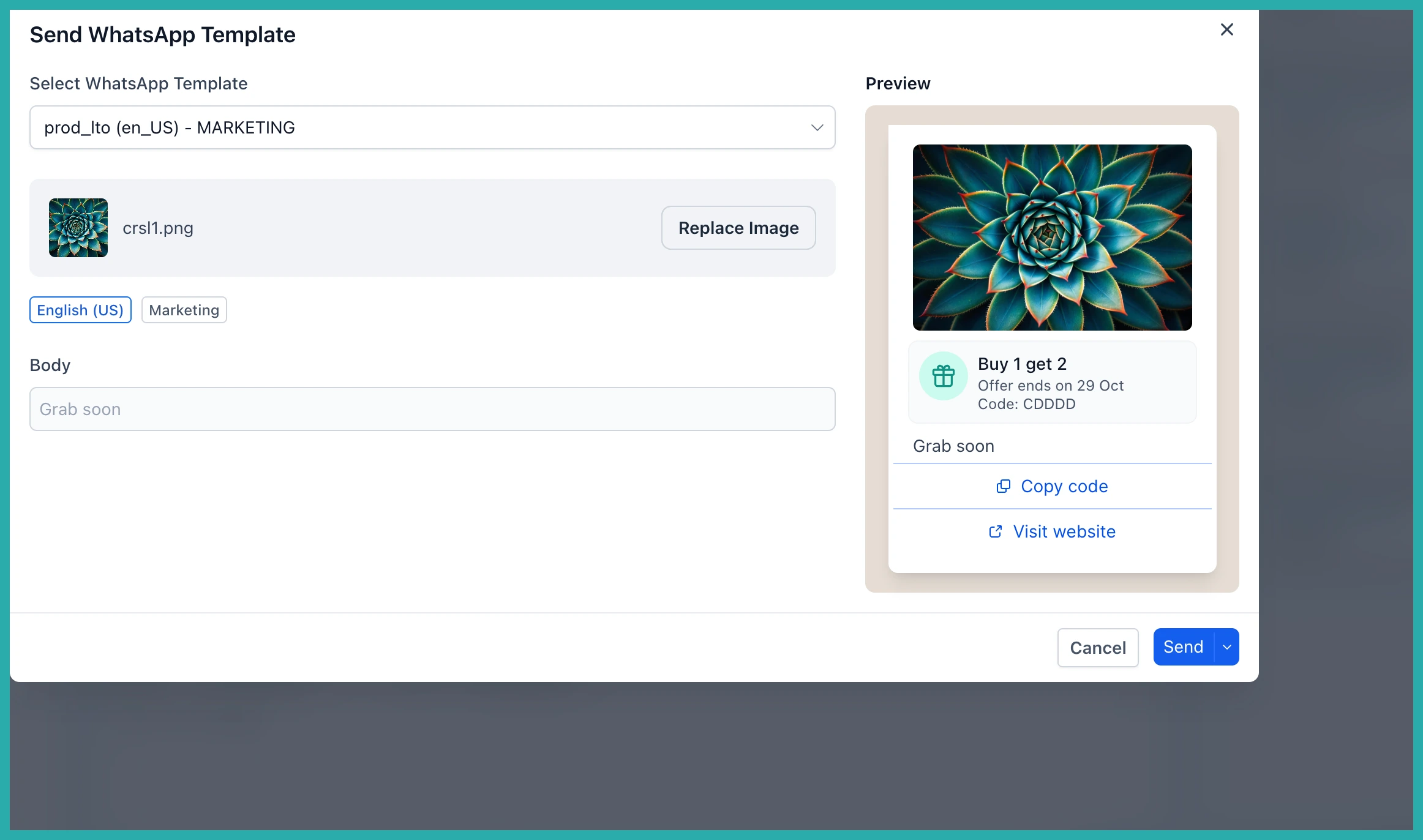Focus the Body text input field
Screen dimensions: 1423x840
pyautogui.click(x=432, y=409)
